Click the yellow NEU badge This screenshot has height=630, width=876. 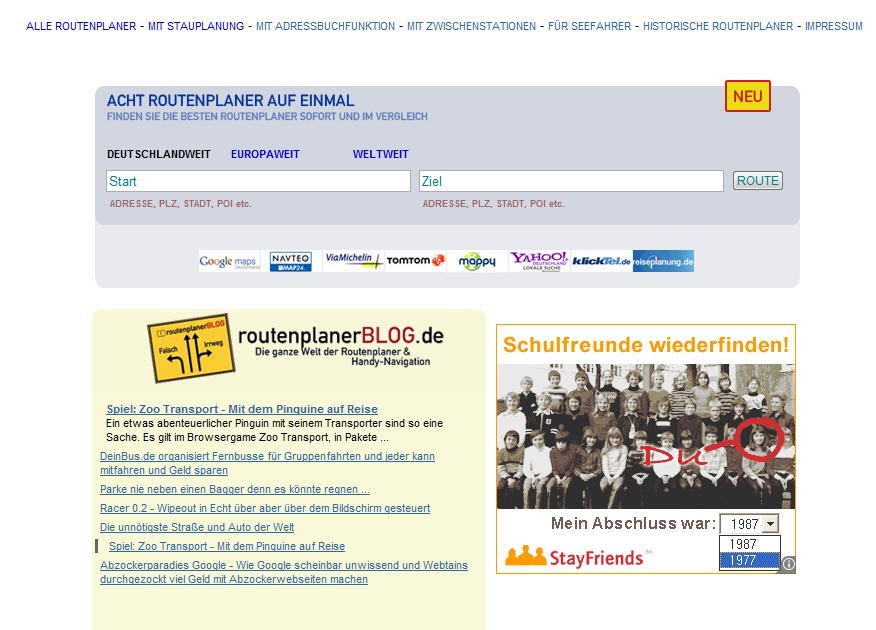pyautogui.click(x=748, y=96)
